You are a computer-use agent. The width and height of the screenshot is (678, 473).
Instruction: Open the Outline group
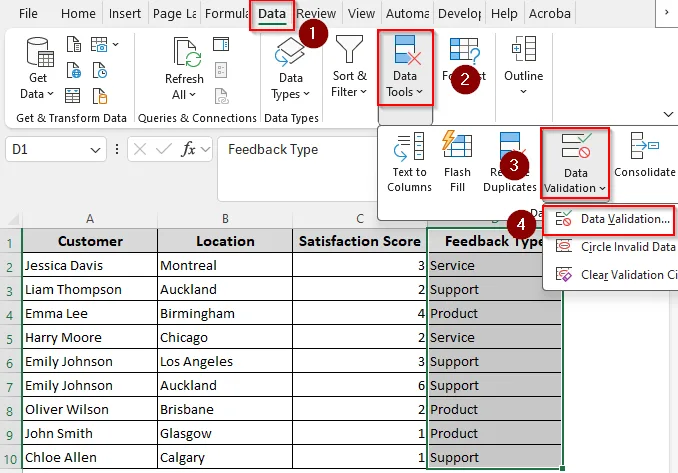[x=524, y=66]
